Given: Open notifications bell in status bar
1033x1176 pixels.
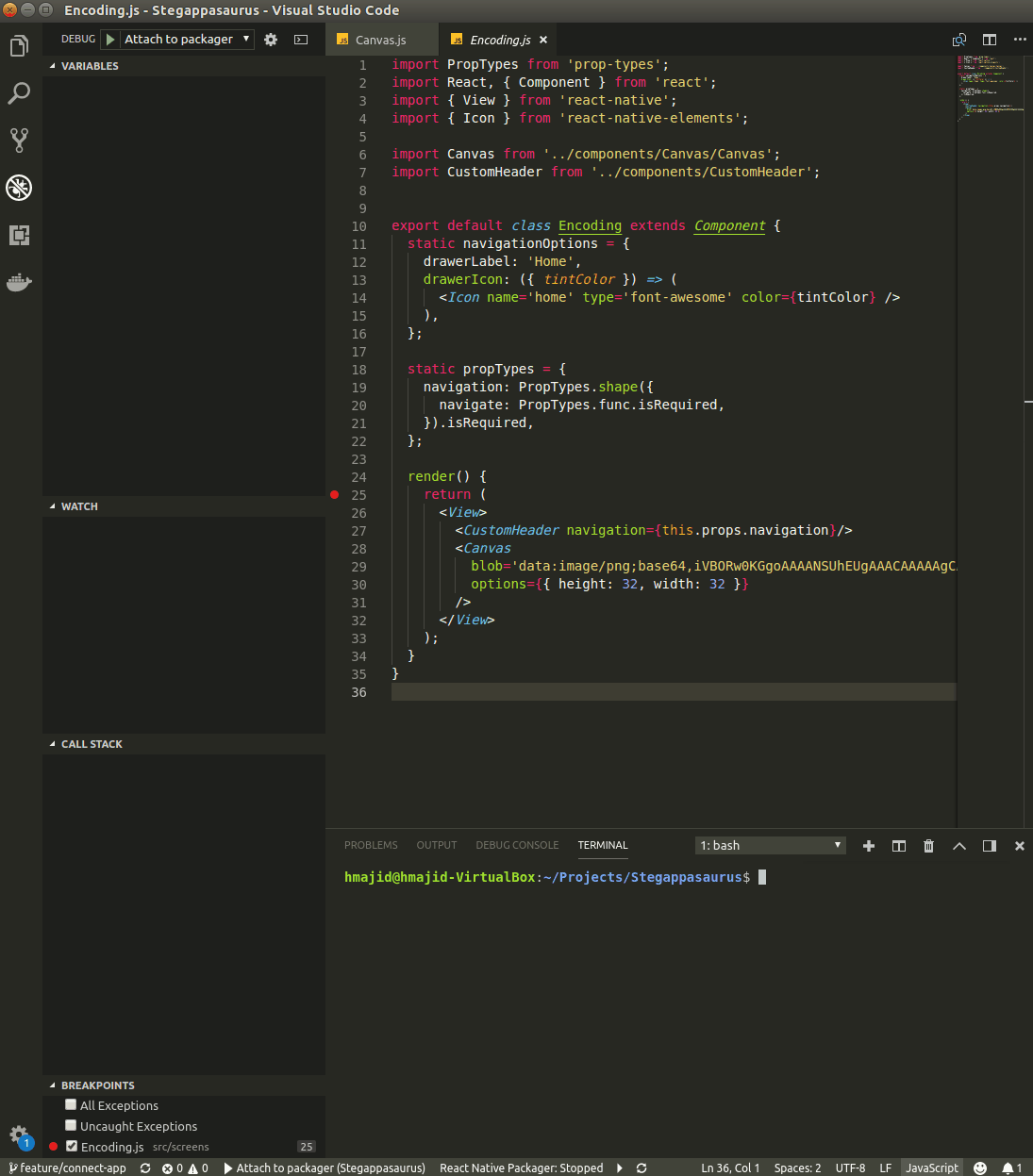Looking at the screenshot, I should pos(1011,1168).
